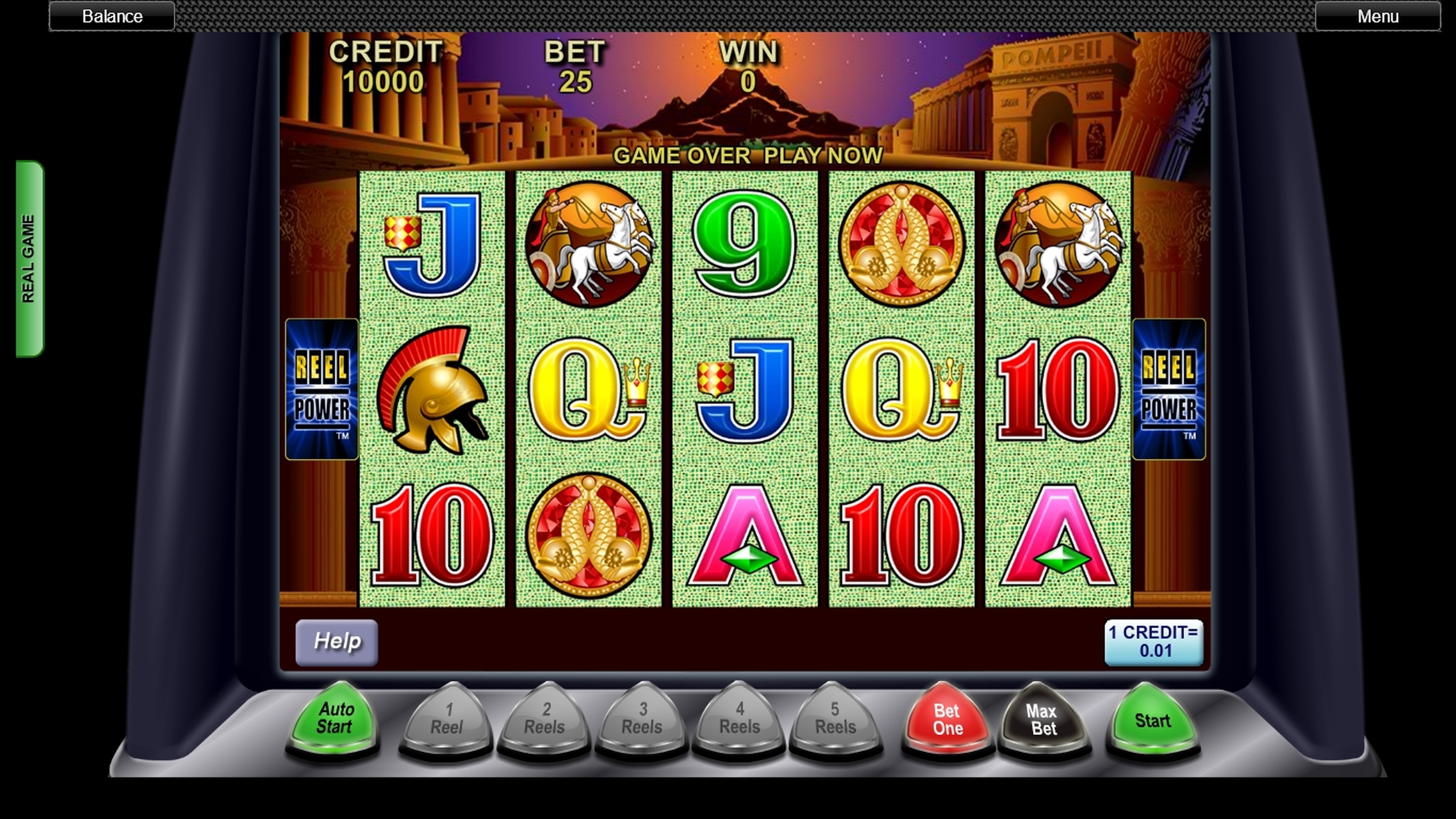Click the chariot symbol on reel two

click(x=589, y=244)
